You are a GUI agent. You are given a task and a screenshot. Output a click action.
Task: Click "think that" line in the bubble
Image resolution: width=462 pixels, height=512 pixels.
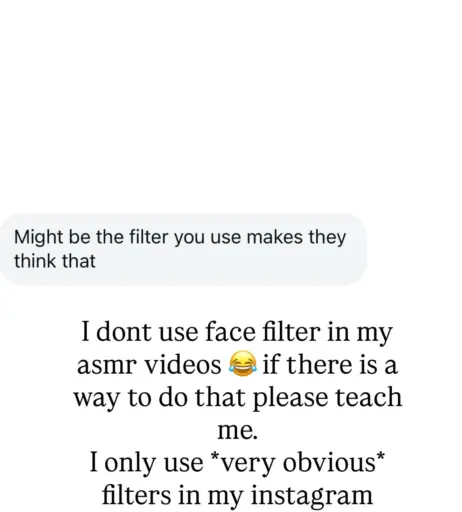pyautogui.click(x=55, y=261)
